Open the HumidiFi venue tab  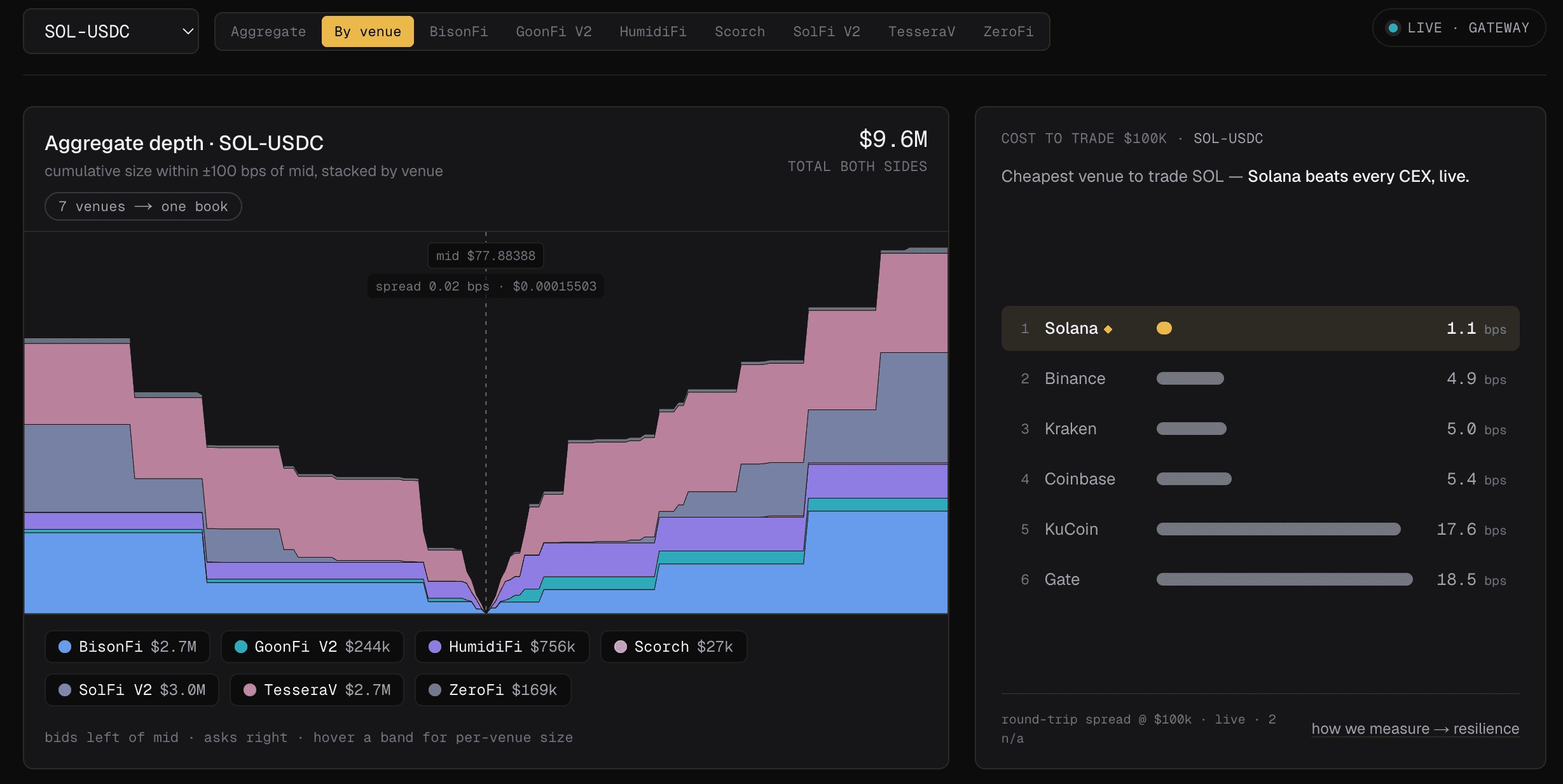point(653,31)
